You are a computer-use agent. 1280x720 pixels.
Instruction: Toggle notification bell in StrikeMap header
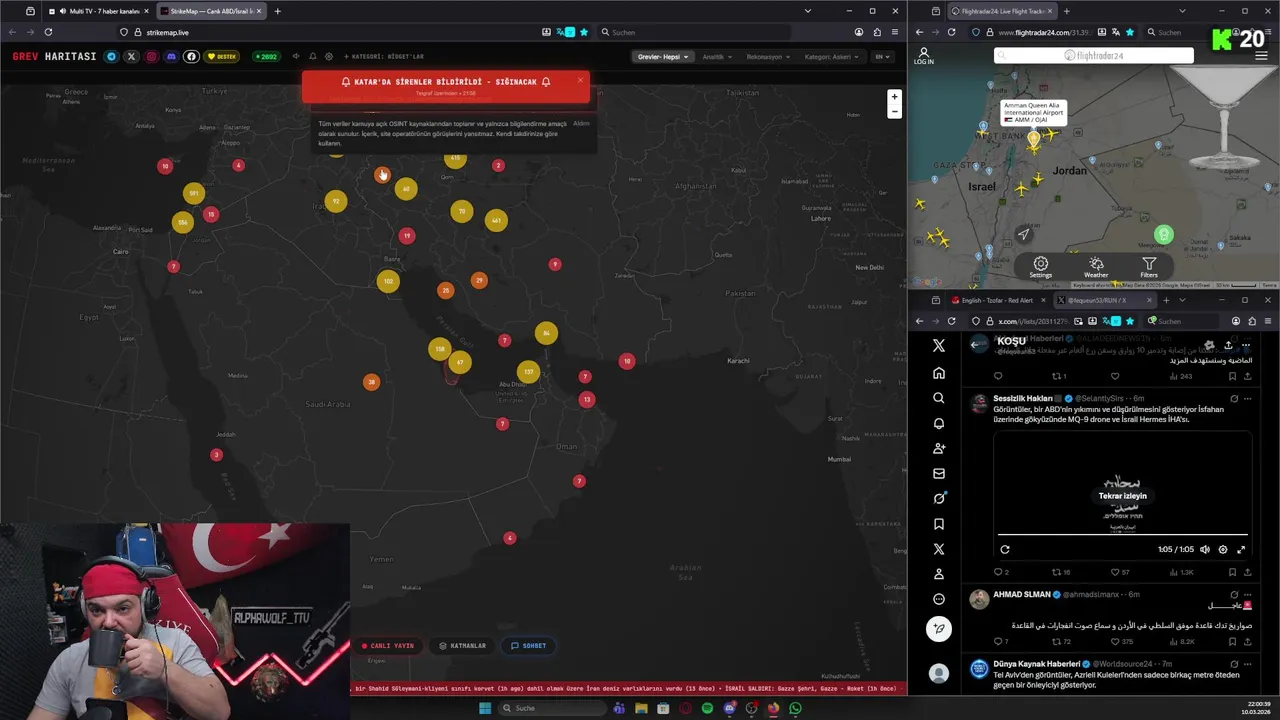click(312, 57)
